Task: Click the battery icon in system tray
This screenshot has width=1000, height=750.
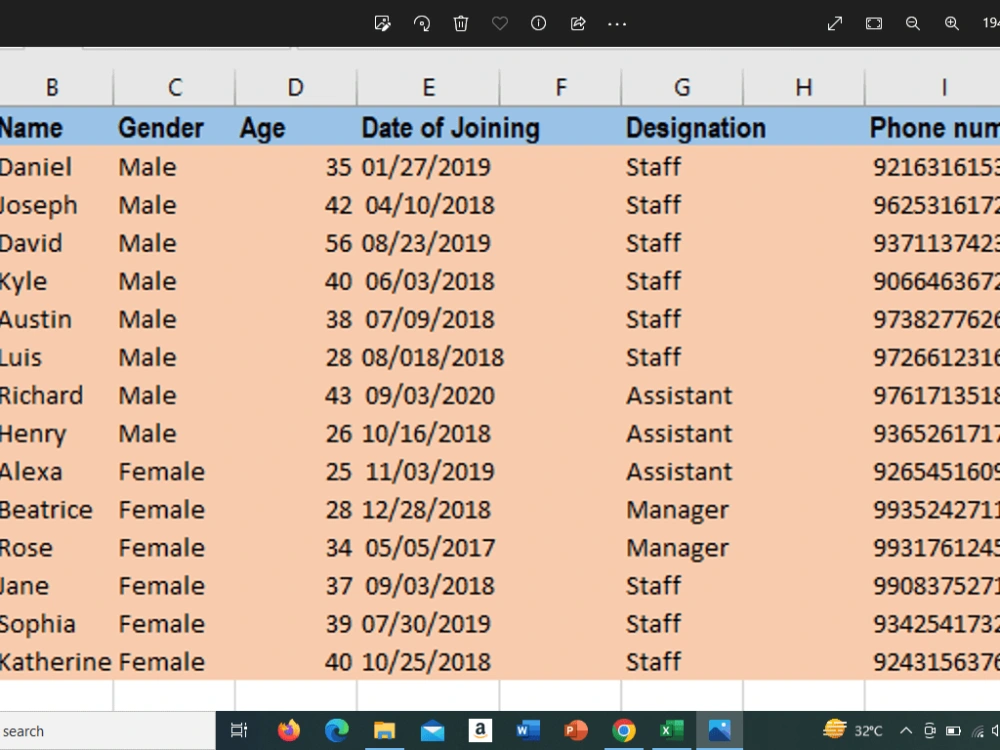Action: pyautogui.click(x=953, y=731)
